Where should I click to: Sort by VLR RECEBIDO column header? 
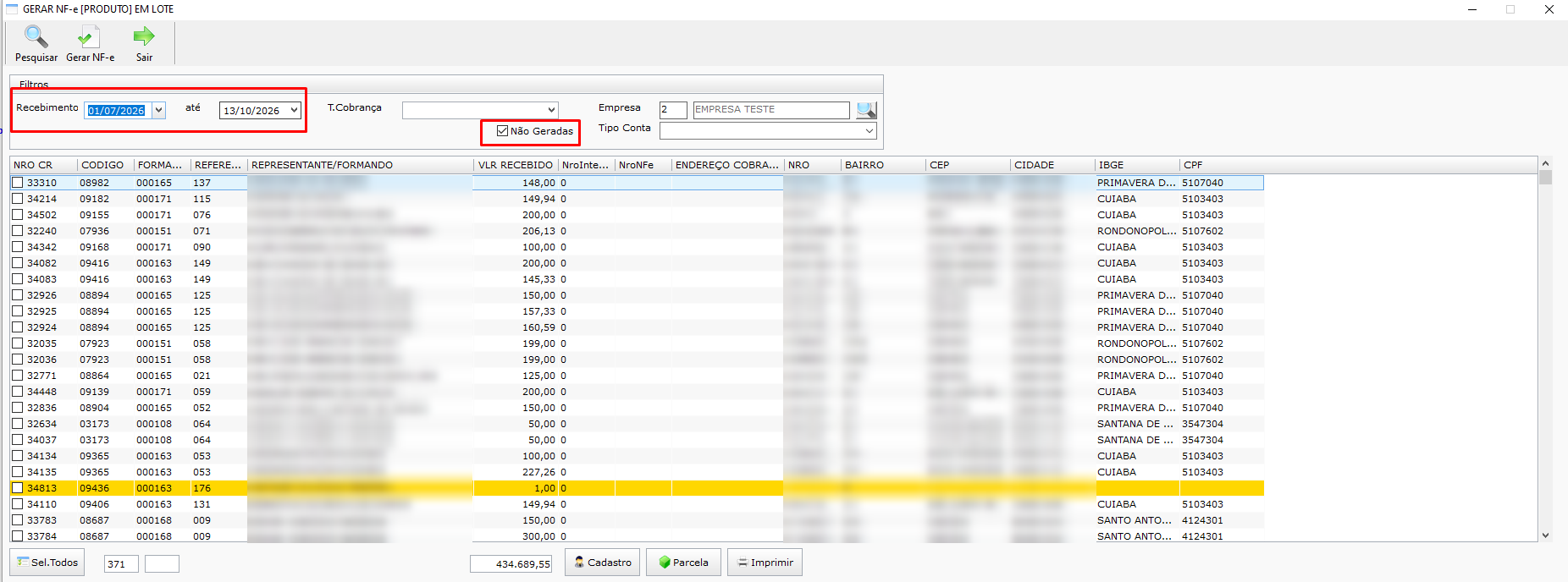[x=516, y=165]
